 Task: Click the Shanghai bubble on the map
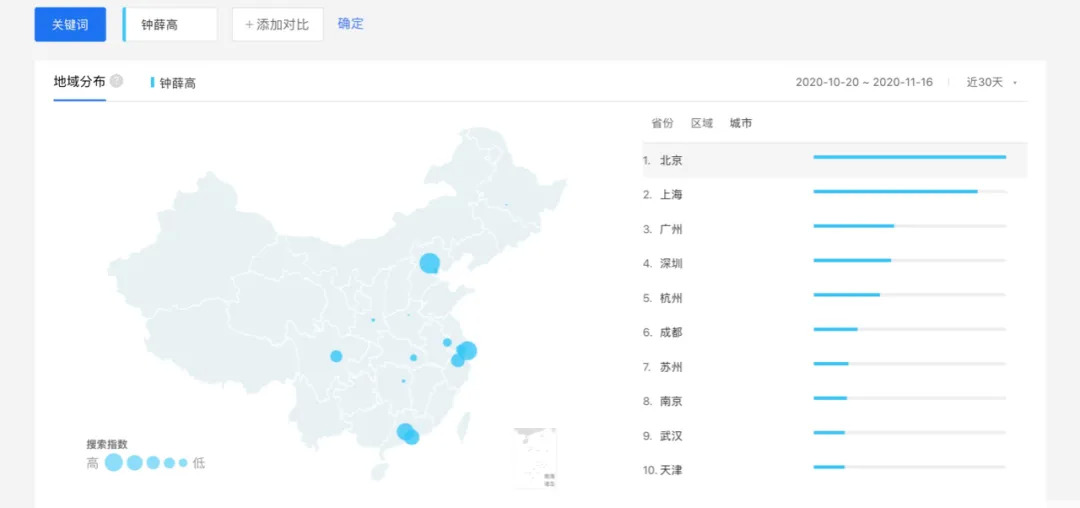(x=467, y=350)
